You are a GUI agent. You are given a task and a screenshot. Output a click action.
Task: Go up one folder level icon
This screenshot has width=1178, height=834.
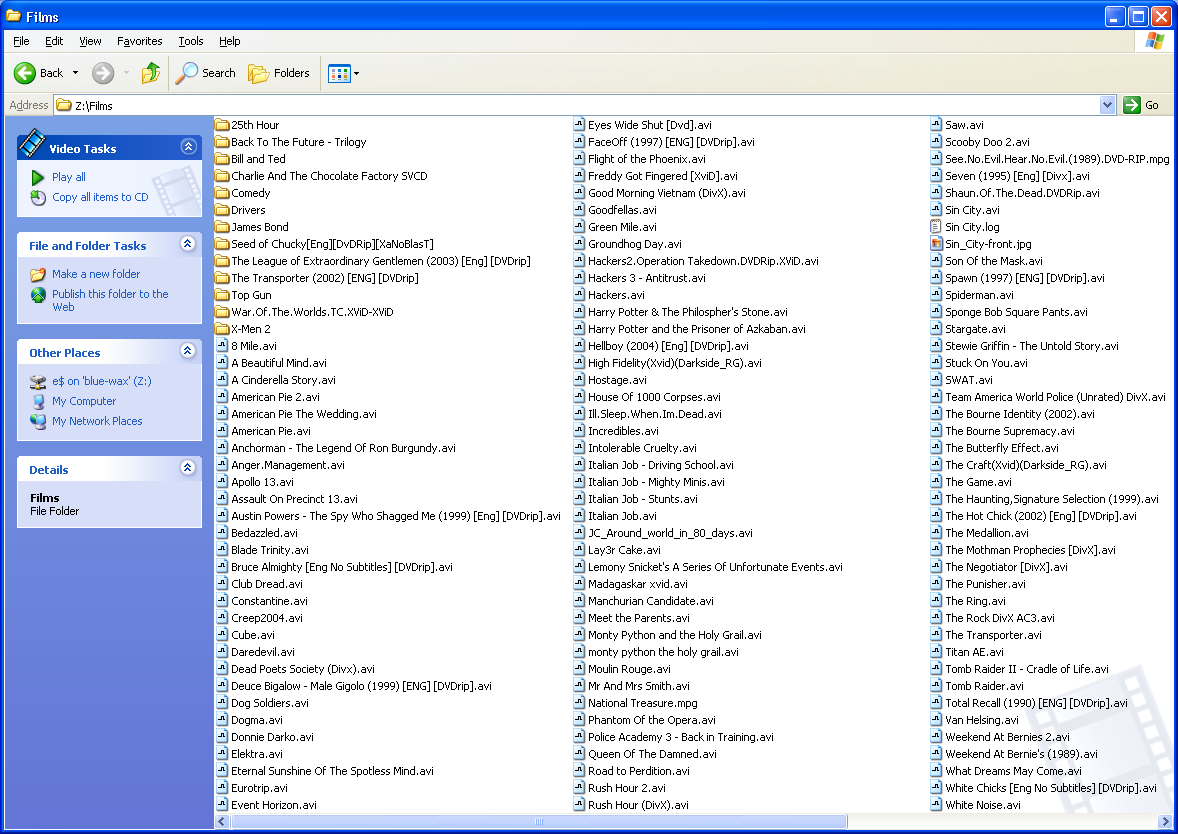click(151, 73)
